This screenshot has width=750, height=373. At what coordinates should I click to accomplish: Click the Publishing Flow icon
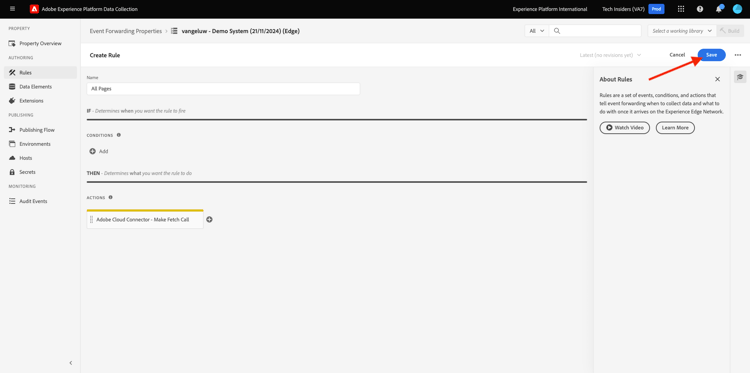[12, 130]
